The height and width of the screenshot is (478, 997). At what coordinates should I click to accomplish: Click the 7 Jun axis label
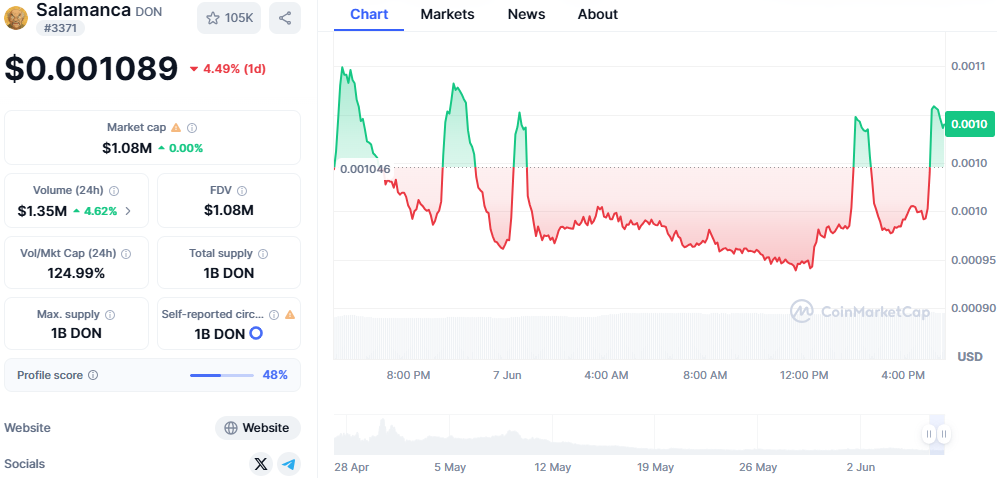coord(507,375)
